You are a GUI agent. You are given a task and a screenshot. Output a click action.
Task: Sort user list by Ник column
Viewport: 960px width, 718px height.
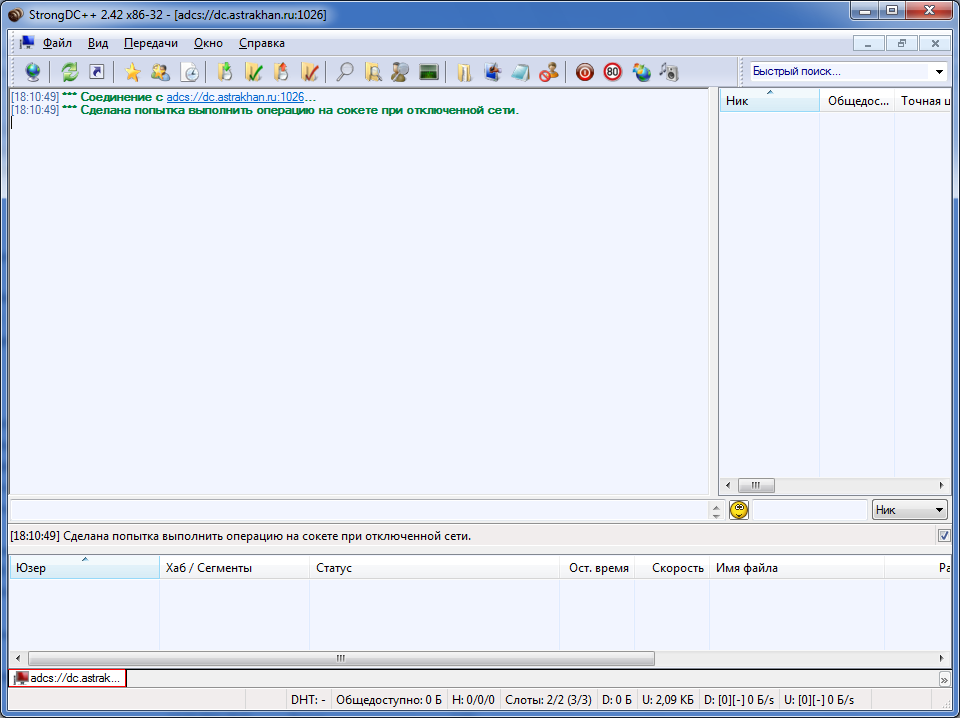pyautogui.click(x=770, y=100)
